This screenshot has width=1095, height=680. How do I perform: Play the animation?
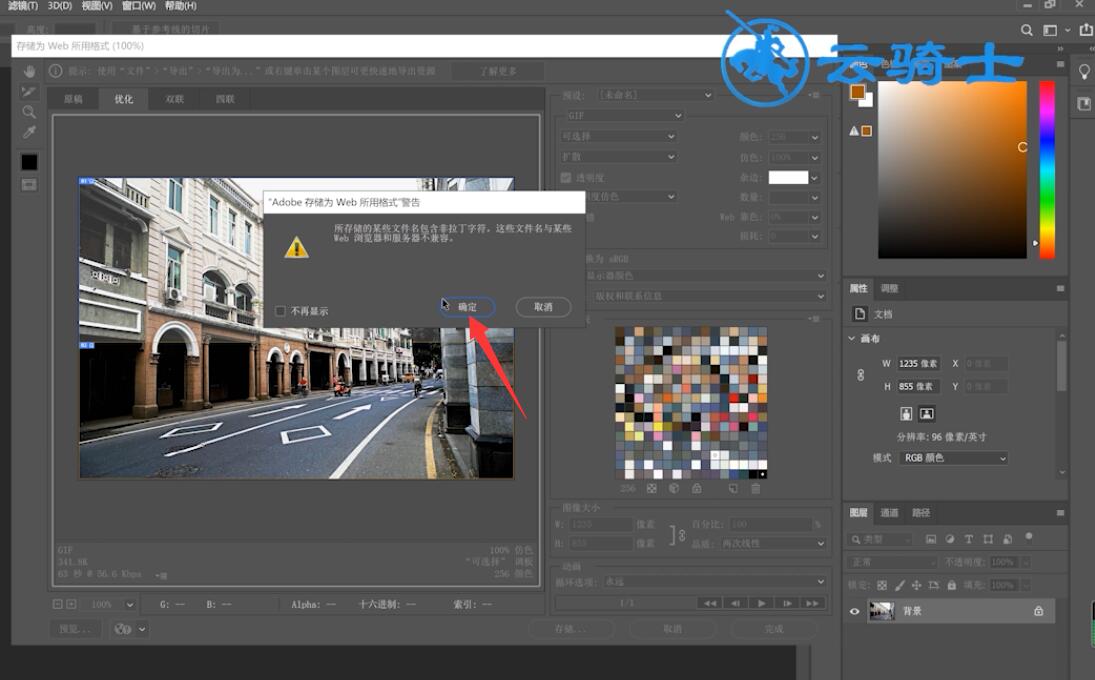coord(761,603)
